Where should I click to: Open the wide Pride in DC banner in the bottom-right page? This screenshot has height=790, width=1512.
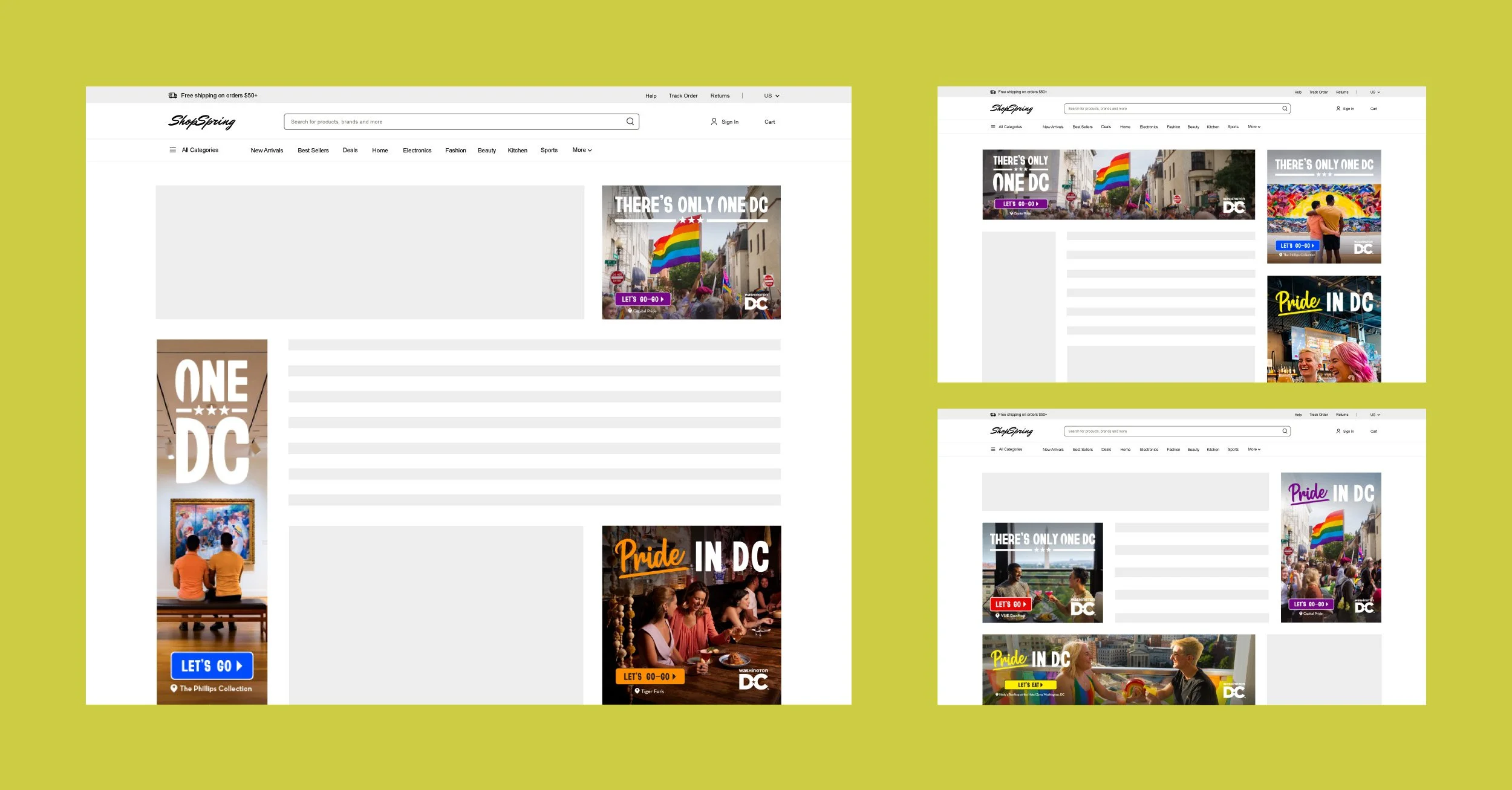click(x=1118, y=669)
